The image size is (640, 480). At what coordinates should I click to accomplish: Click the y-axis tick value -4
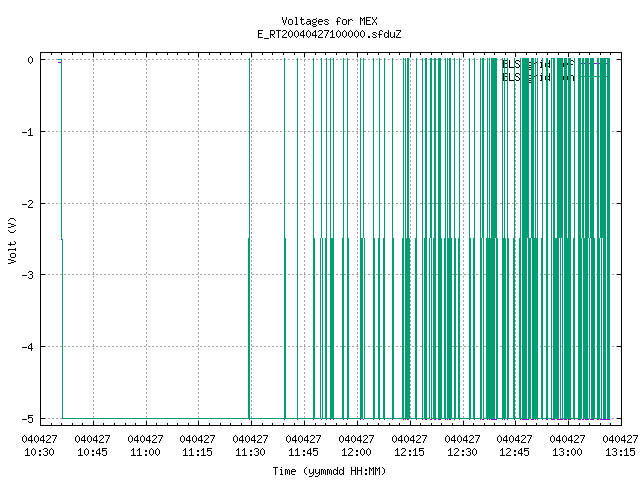(x=28, y=347)
